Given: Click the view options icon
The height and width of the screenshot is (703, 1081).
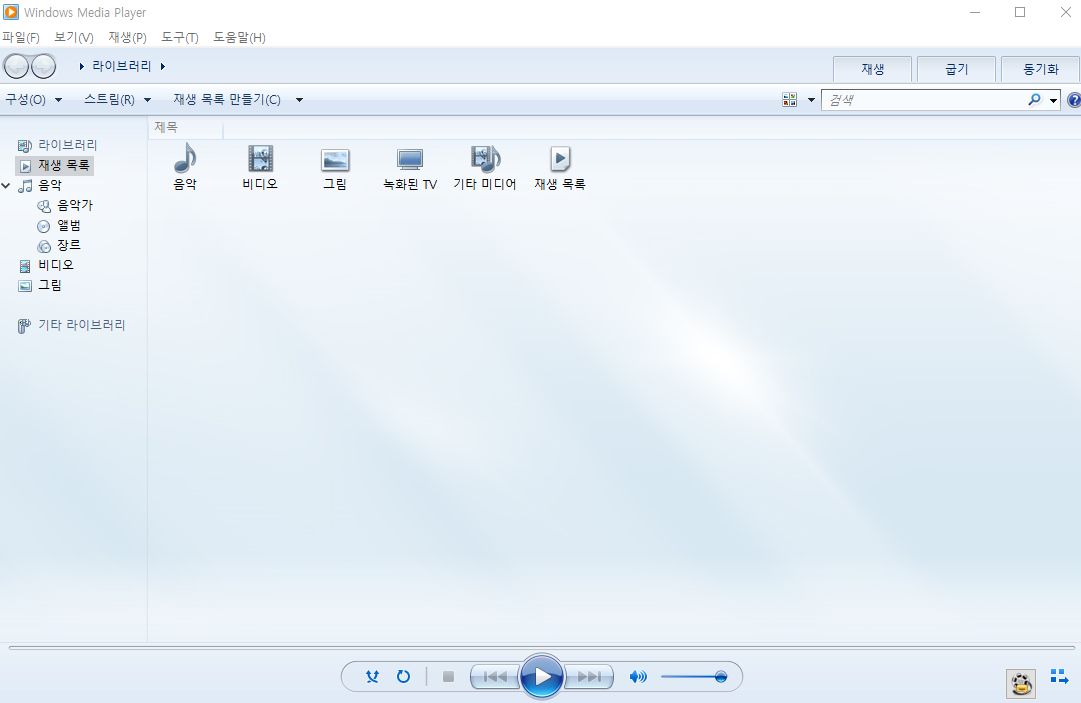Looking at the screenshot, I should [789, 100].
